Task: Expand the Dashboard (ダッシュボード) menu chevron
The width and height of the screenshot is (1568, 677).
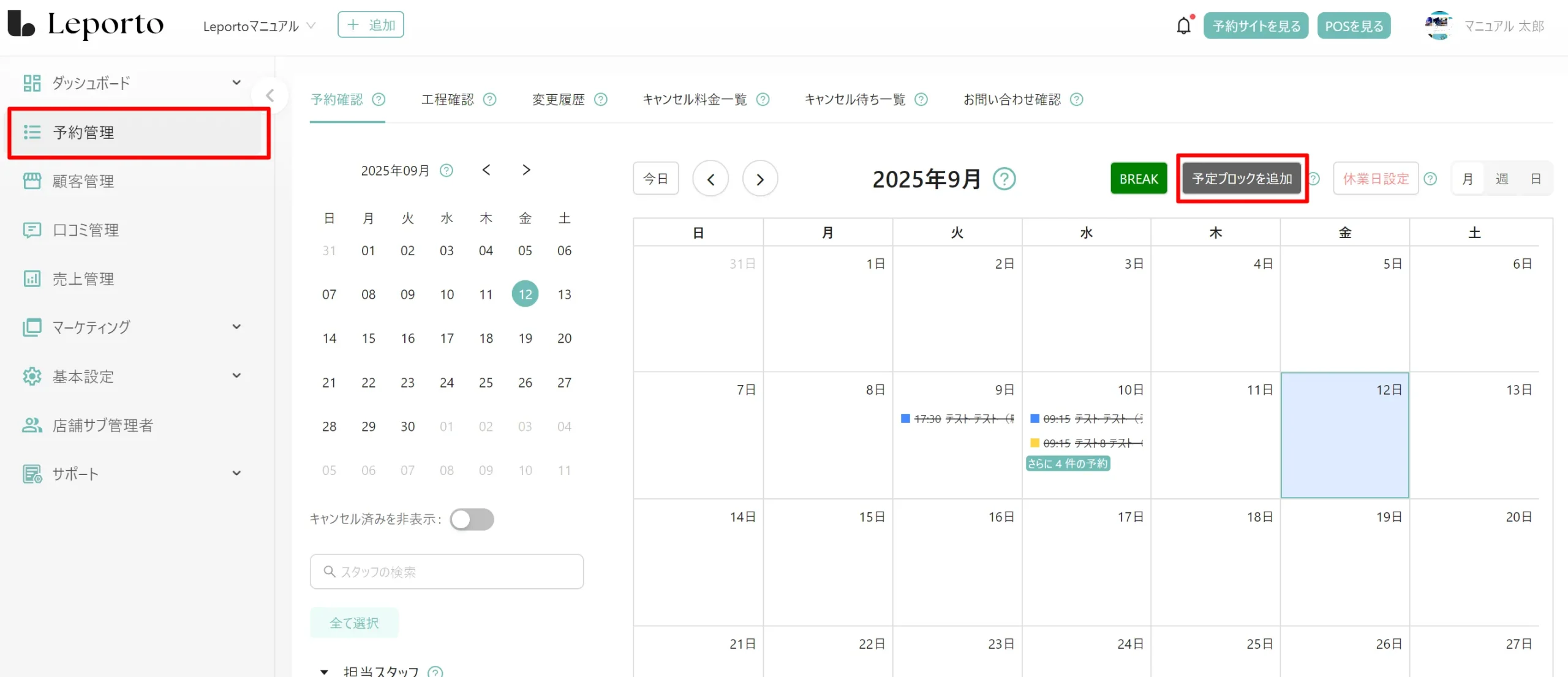Action: point(236,83)
